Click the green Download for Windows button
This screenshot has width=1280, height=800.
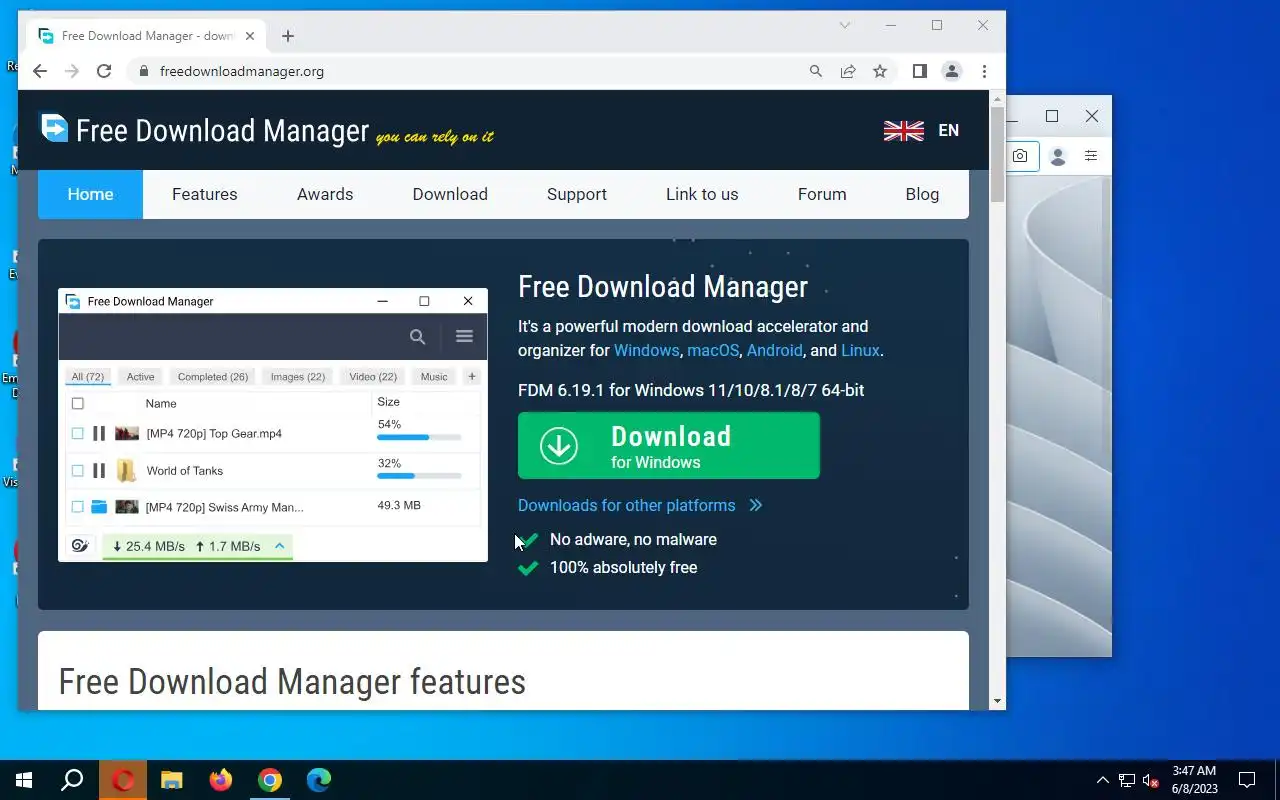[x=669, y=446]
